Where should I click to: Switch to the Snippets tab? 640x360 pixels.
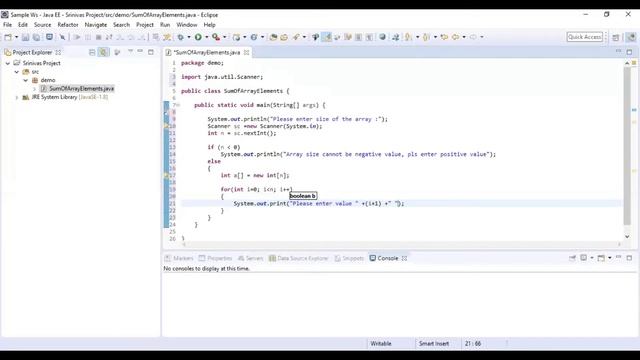point(349,258)
